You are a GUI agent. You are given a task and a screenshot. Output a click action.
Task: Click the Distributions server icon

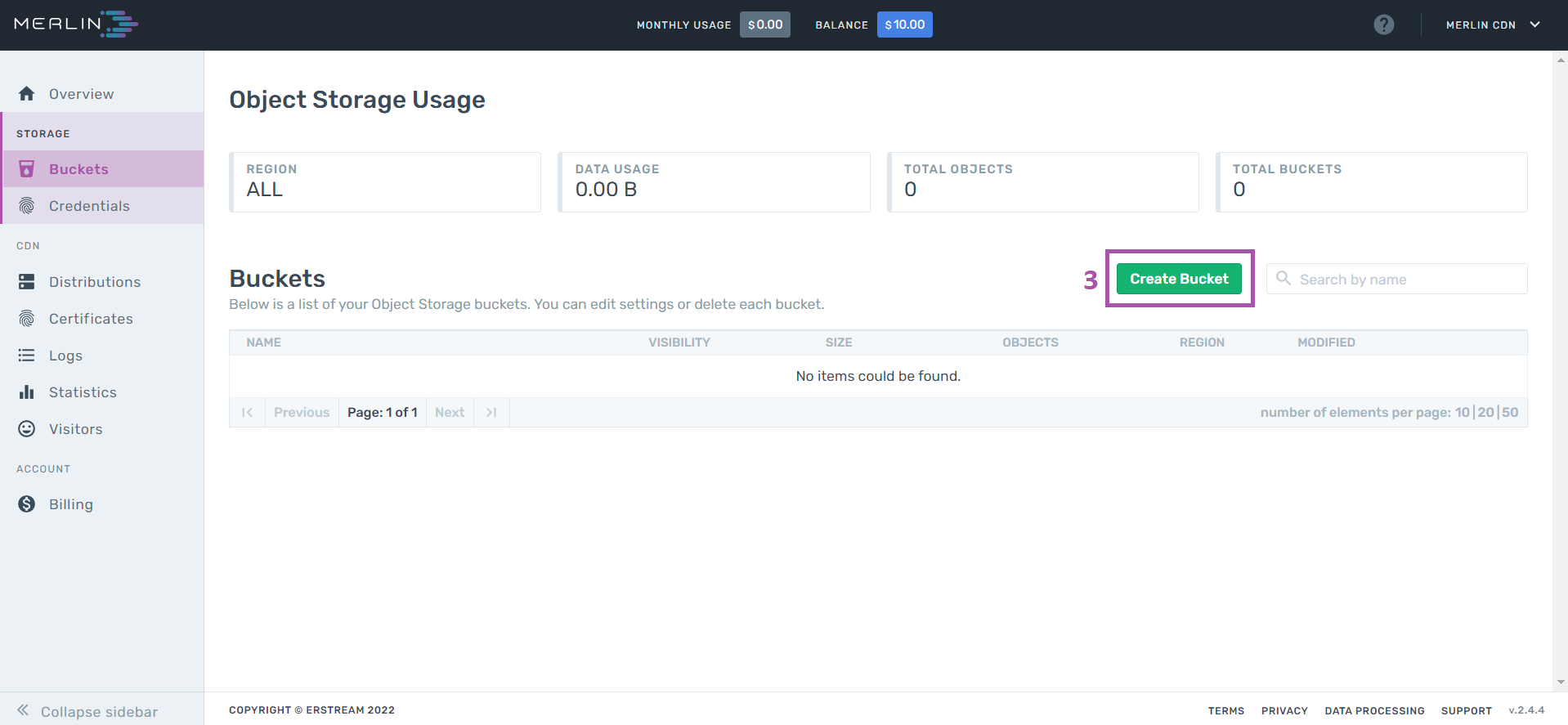point(27,282)
